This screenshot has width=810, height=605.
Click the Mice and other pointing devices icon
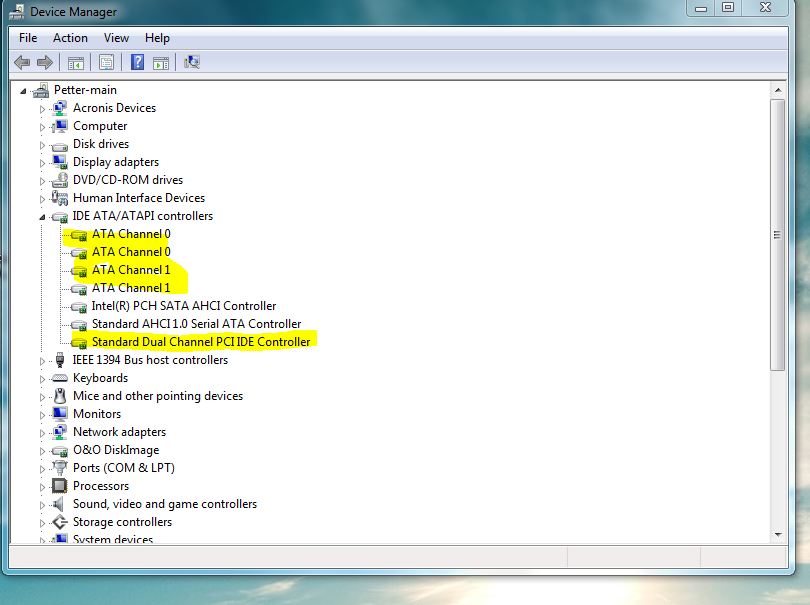pyautogui.click(x=60, y=396)
